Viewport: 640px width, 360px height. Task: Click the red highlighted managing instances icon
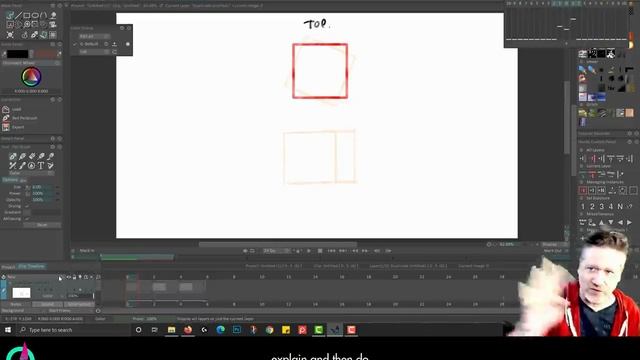click(x=583, y=190)
